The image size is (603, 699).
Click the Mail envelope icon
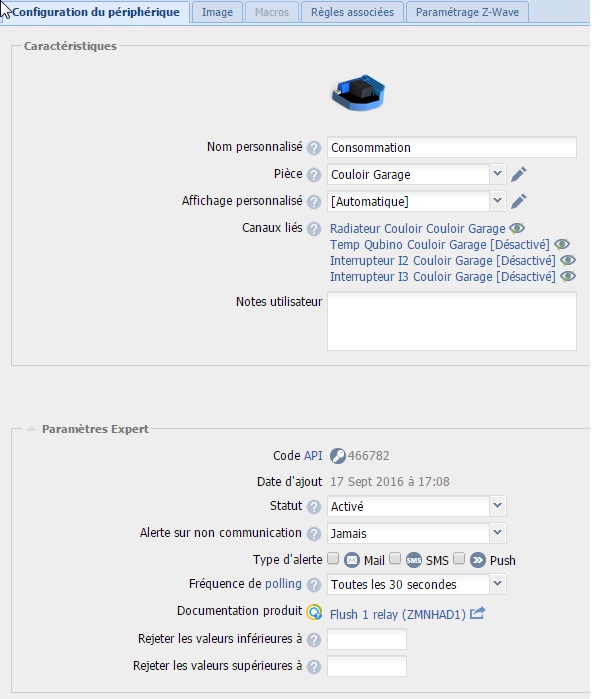pos(352,560)
